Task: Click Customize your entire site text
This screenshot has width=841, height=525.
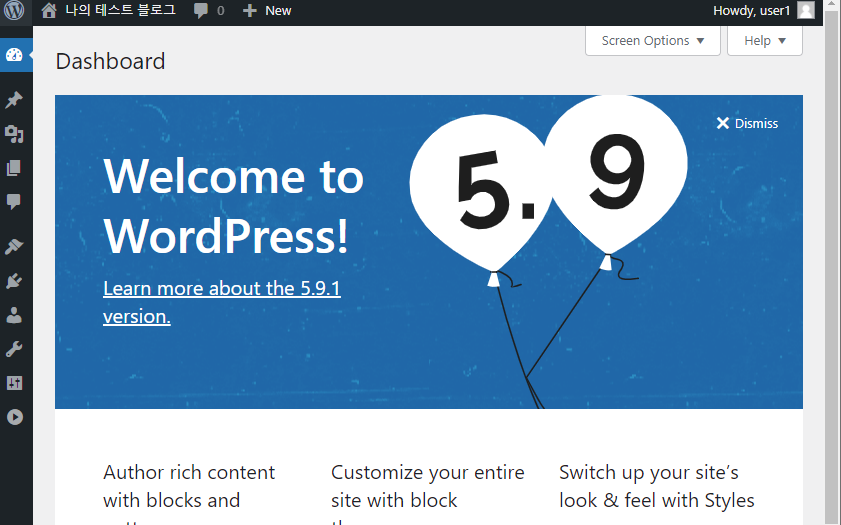Action: click(427, 486)
